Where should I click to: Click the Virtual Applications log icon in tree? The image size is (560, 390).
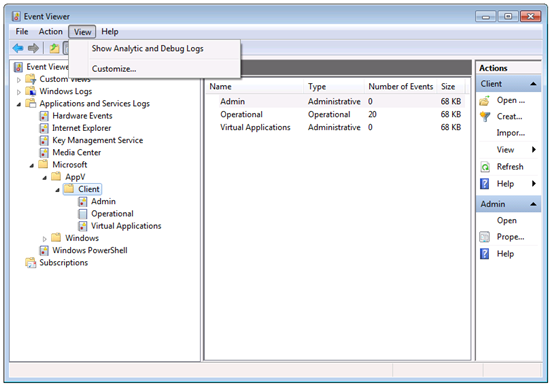tap(82, 226)
